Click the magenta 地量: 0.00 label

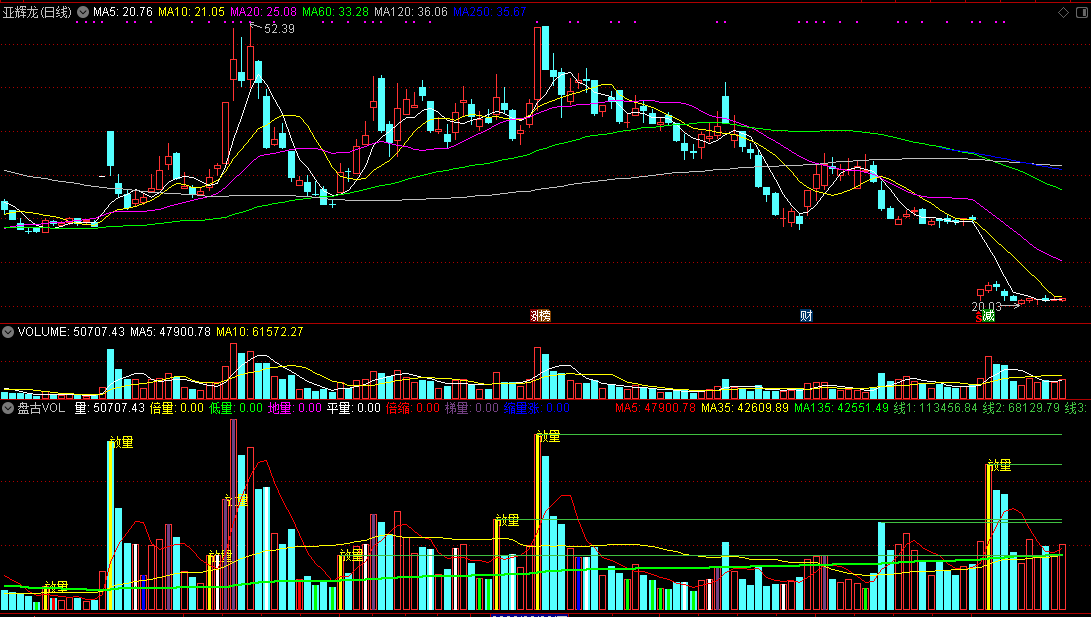[x=295, y=408]
